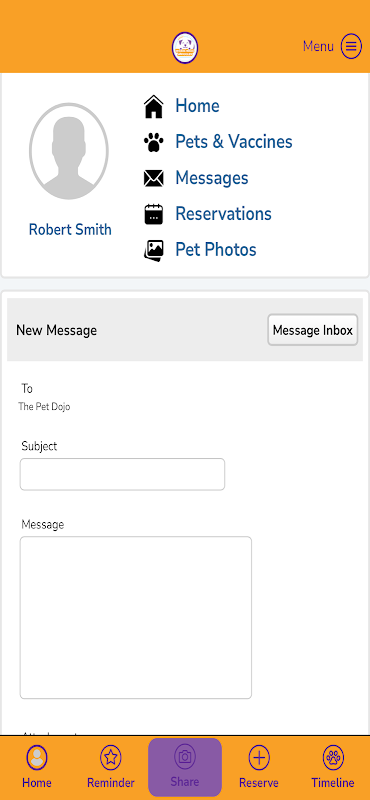Tap the Reminder star icon

(111, 758)
